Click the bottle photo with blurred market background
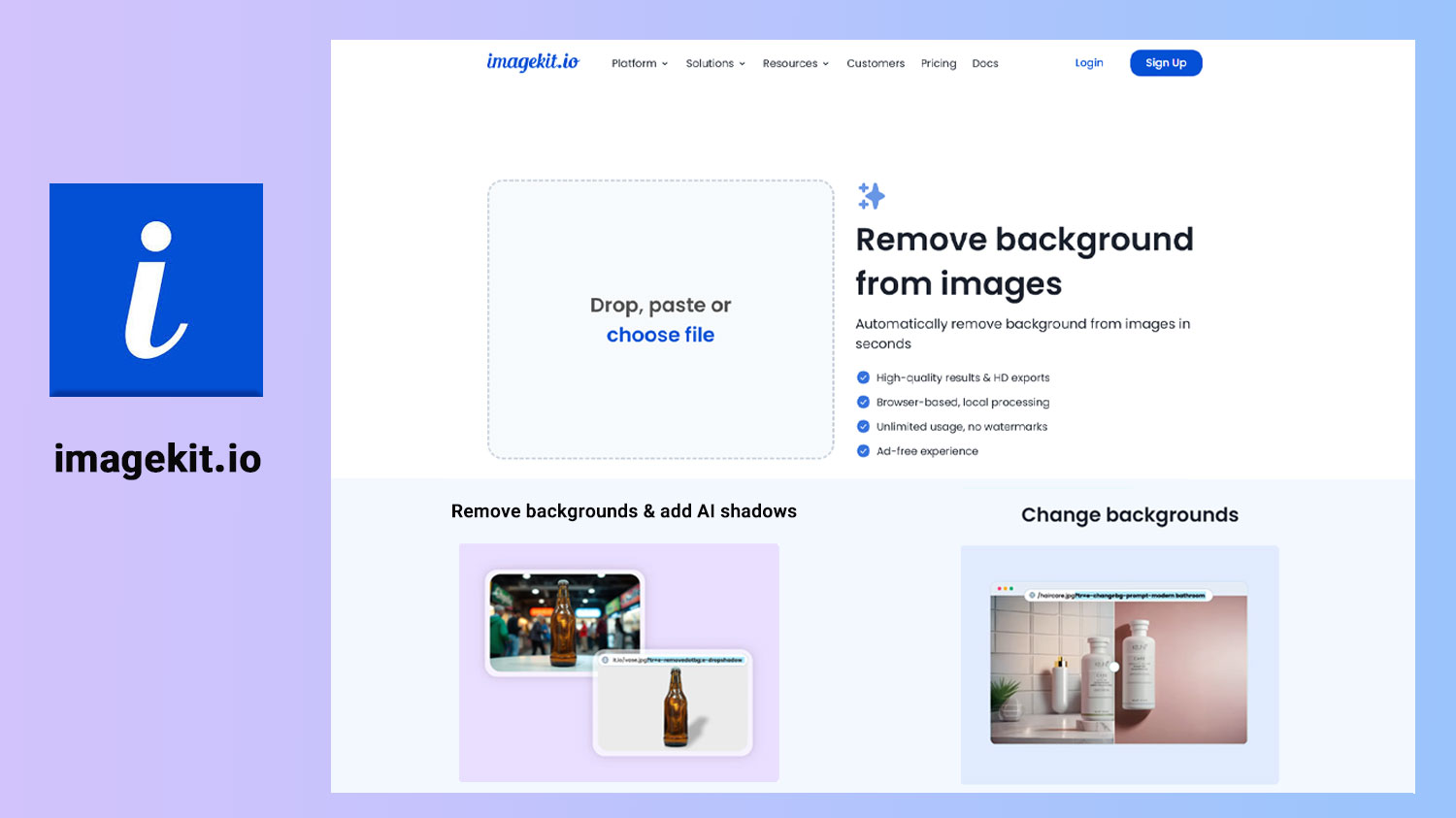Image resolution: width=1456 pixels, height=818 pixels. 564,622
